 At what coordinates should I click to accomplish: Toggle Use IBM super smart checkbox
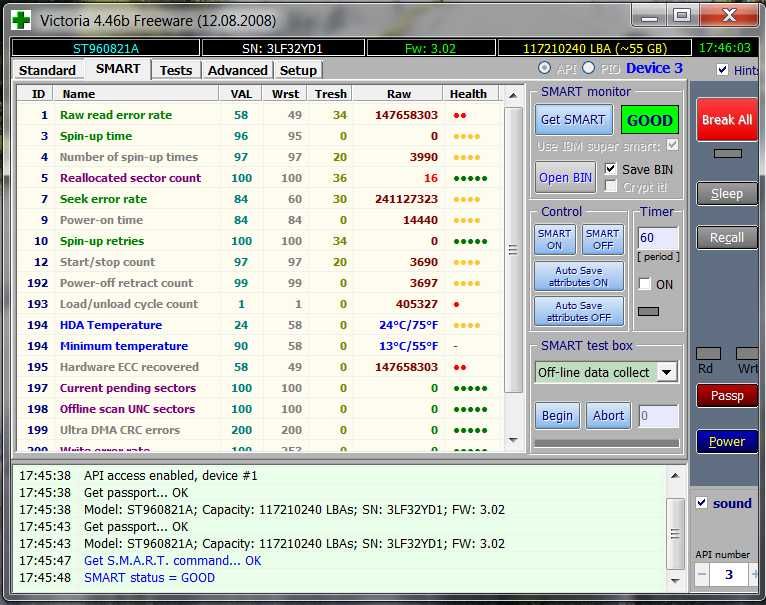[673, 145]
